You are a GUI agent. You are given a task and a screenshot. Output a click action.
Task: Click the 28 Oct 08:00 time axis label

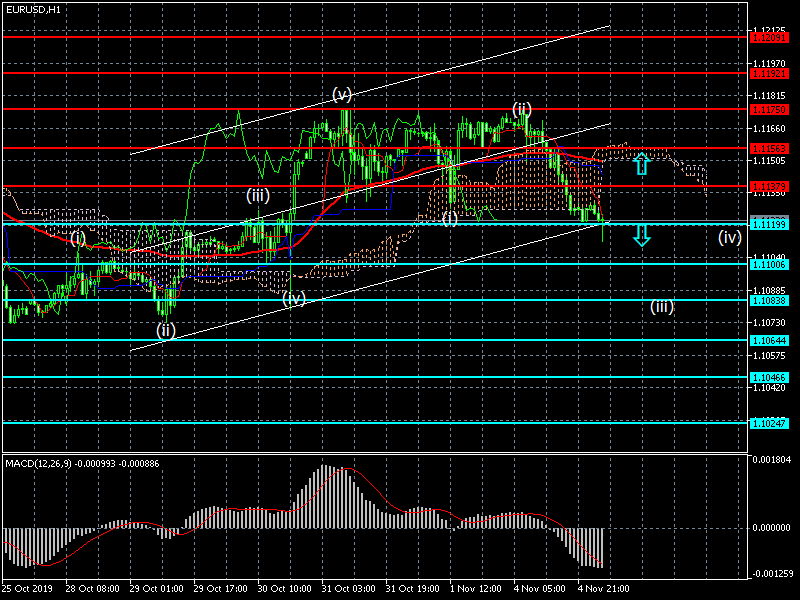[92, 588]
